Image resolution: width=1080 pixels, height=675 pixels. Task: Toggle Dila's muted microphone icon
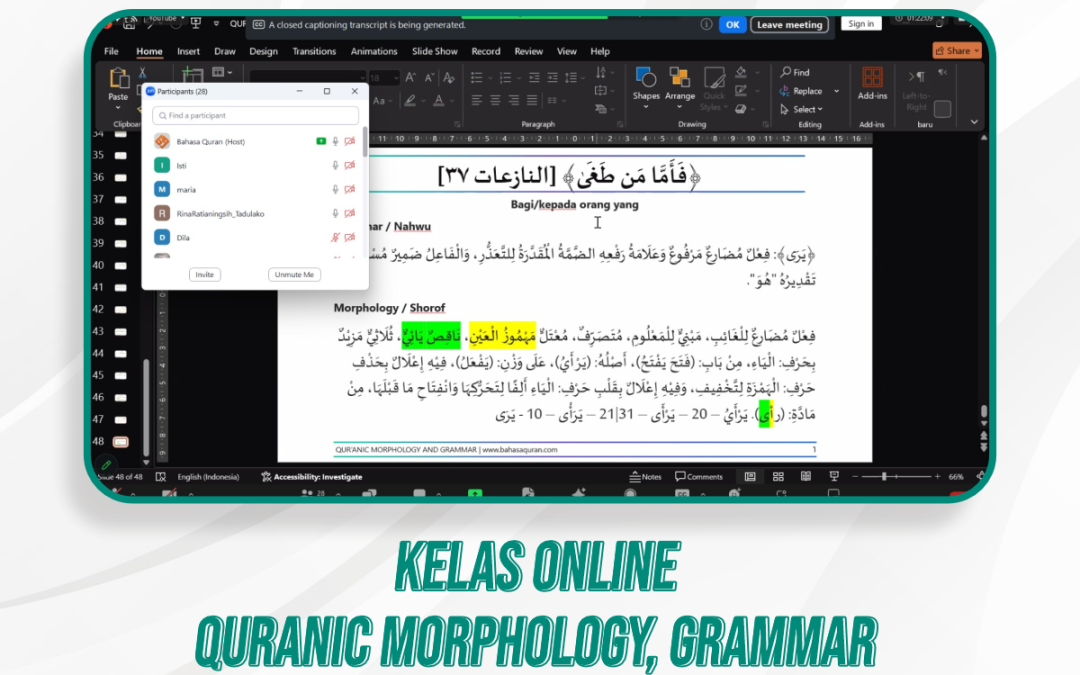pos(335,238)
